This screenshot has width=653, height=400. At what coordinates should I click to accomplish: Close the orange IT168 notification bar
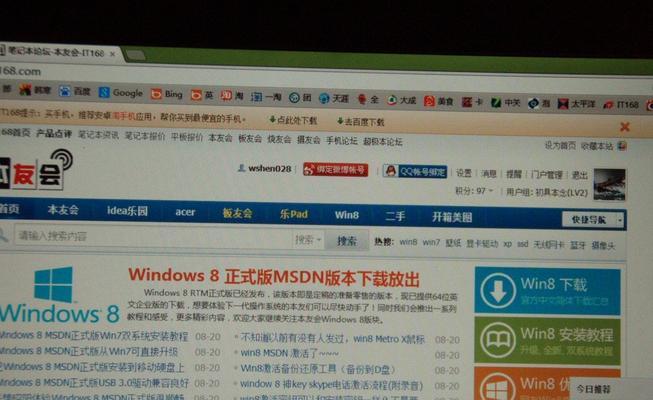coord(624,127)
